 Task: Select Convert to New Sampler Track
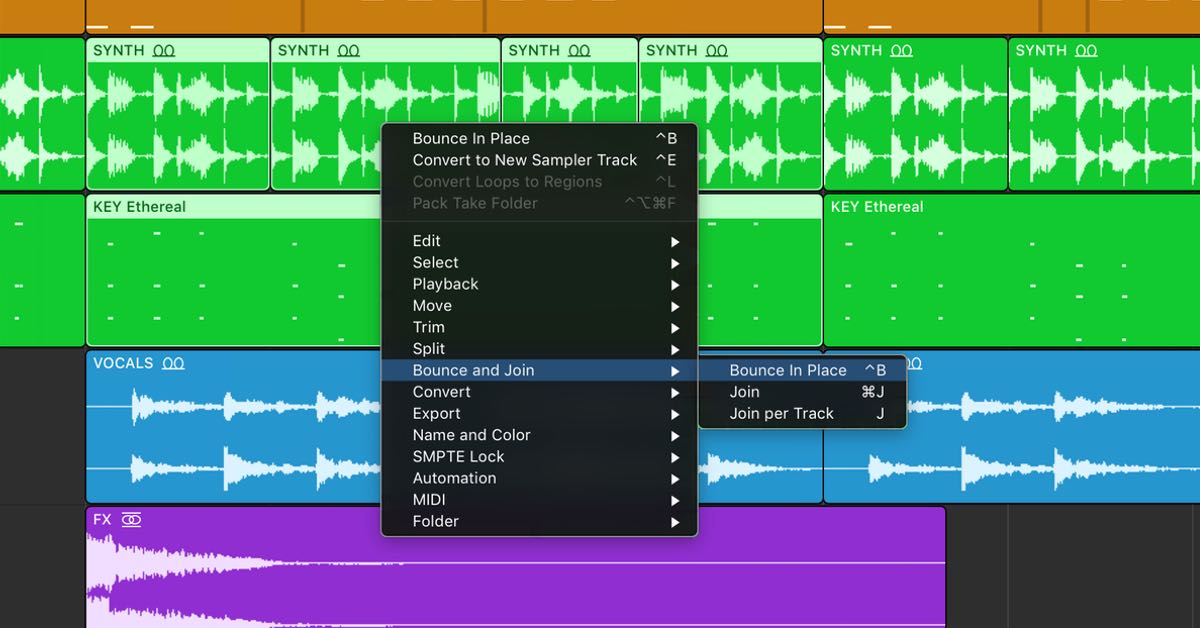[524, 160]
